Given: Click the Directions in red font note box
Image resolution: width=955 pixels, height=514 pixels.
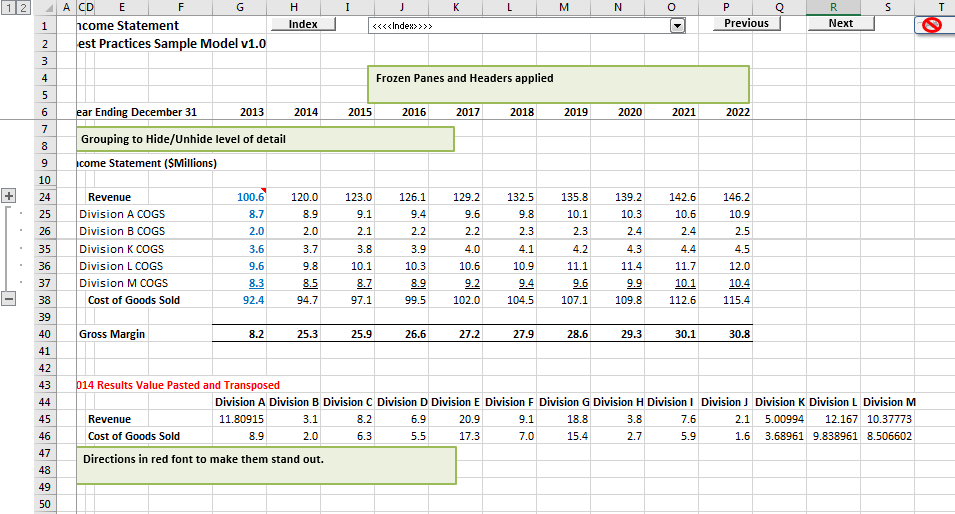Looking at the screenshot, I should tap(266, 465).
